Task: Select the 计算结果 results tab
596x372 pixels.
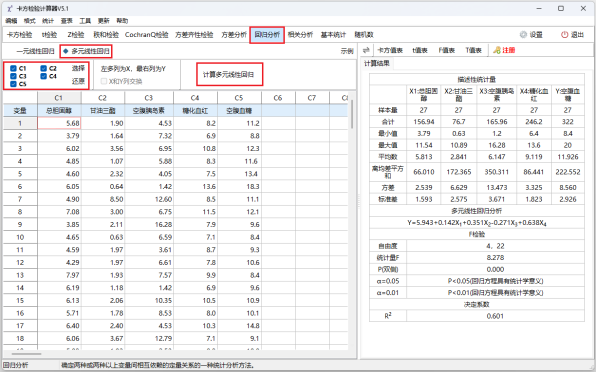Action: click(x=377, y=63)
